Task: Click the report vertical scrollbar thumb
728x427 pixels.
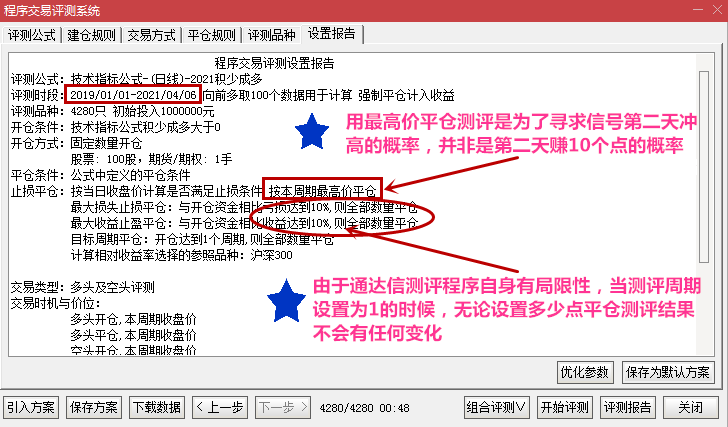Action: 704,167
